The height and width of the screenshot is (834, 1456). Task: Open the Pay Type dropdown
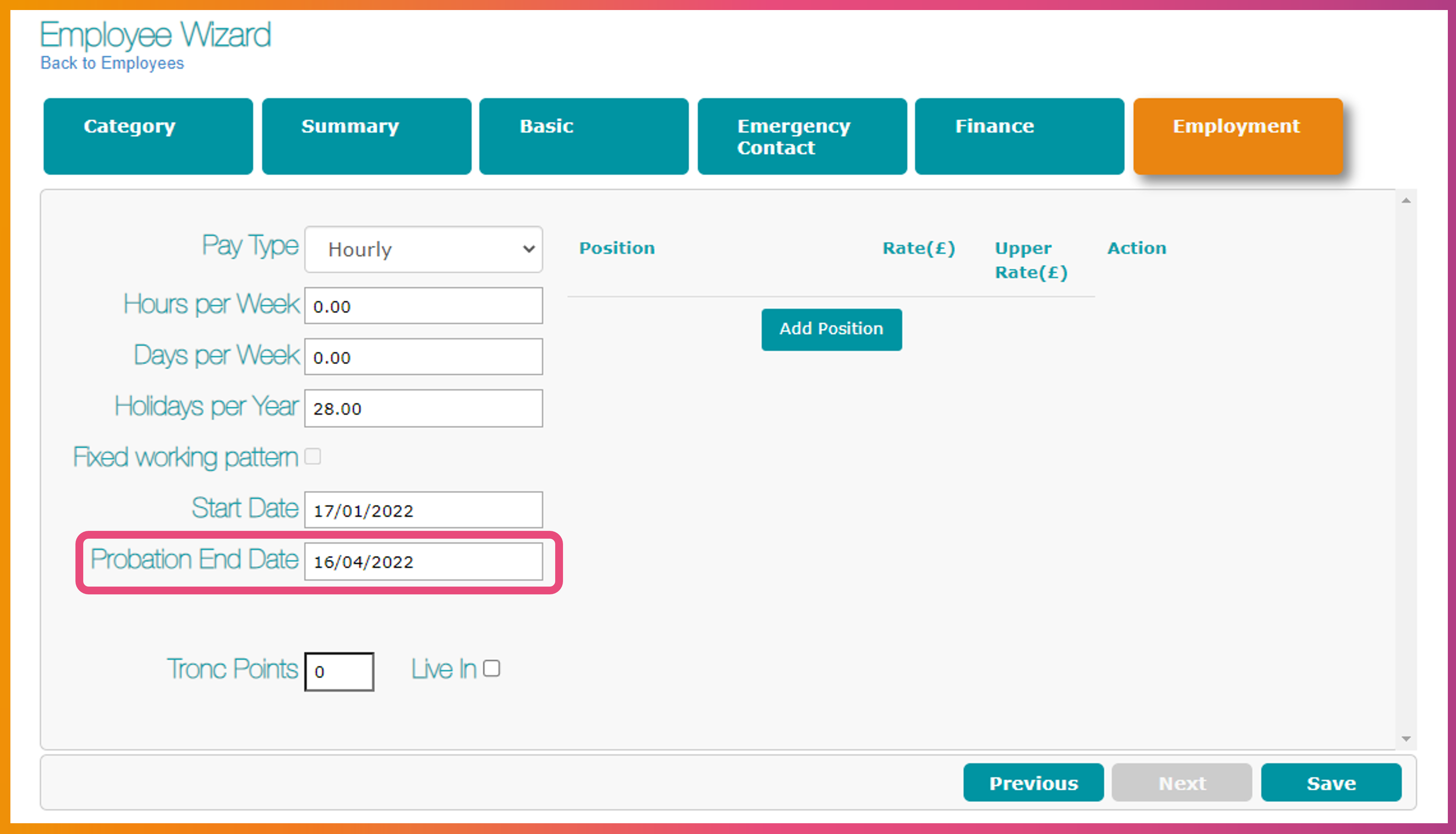pyautogui.click(x=423, y=249)
